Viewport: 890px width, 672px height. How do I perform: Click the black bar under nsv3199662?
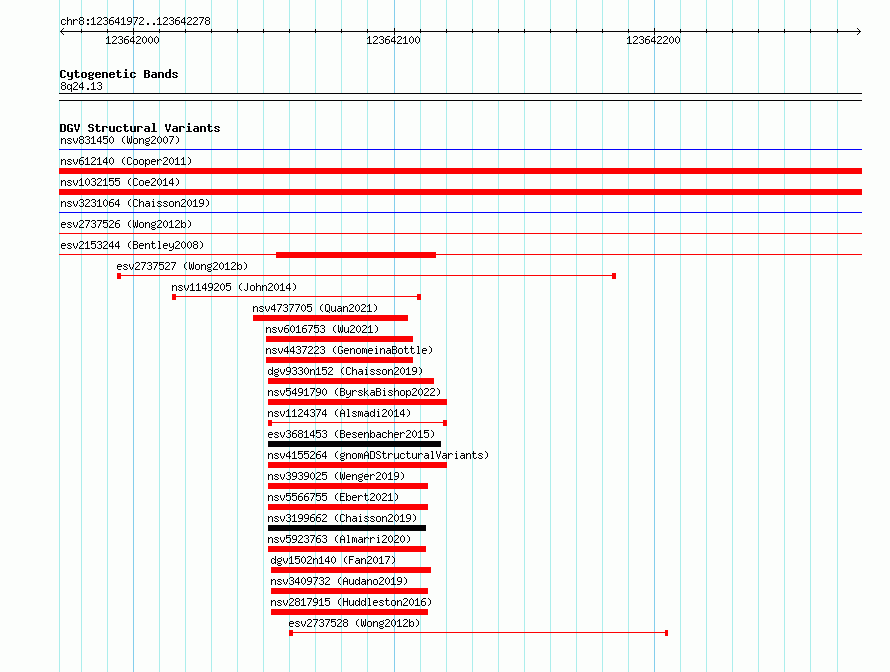(x=347, y=528)
